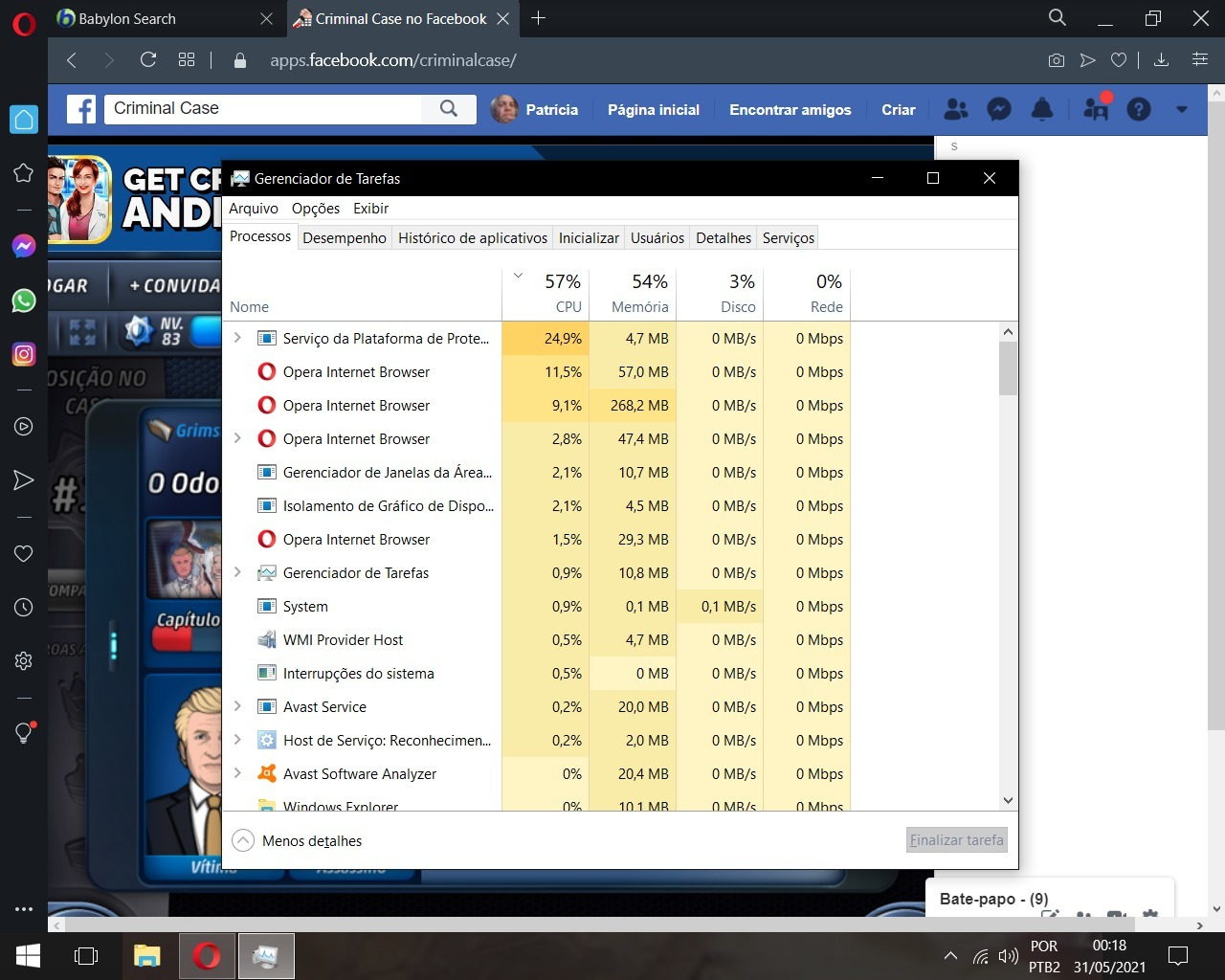Open Facebook help question mark

click(x=1139, y=109)
